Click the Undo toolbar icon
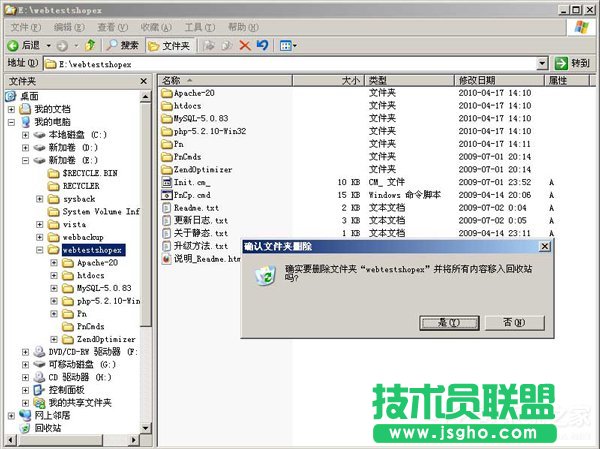 (x=262, y=46)
